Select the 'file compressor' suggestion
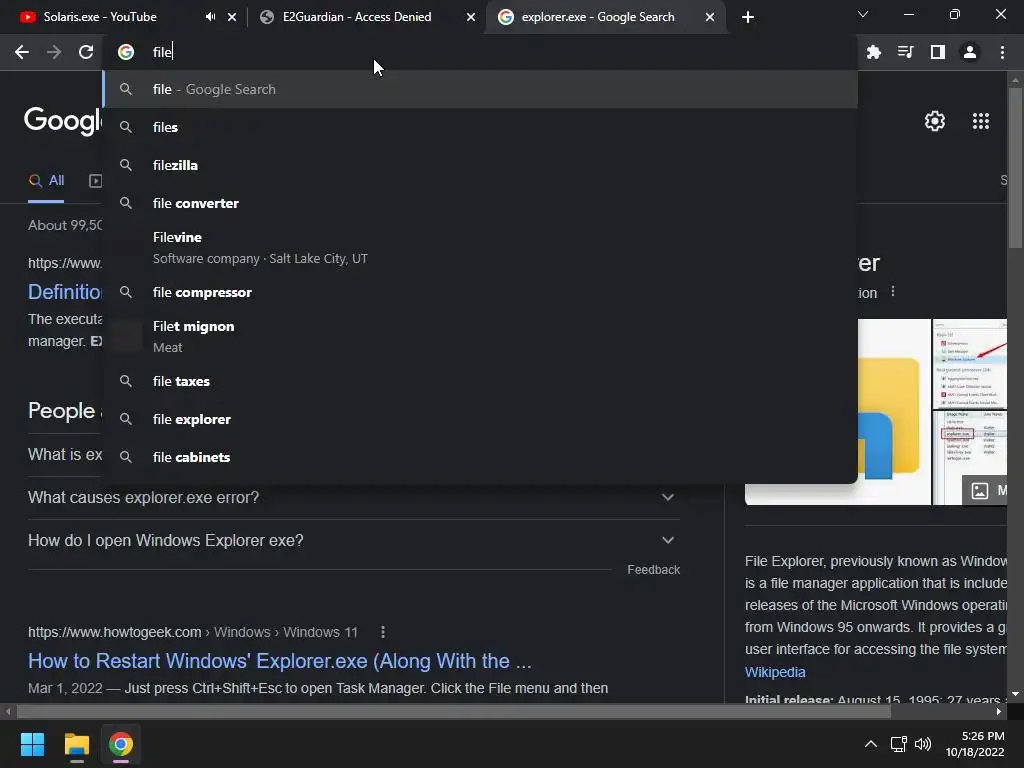Viewport: 1024px width, 768px height. [x=481, y=292]
